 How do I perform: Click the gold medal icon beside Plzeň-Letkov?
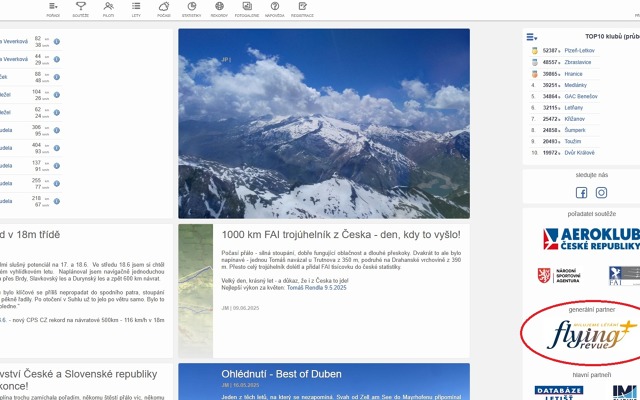(x=534, y=51)
